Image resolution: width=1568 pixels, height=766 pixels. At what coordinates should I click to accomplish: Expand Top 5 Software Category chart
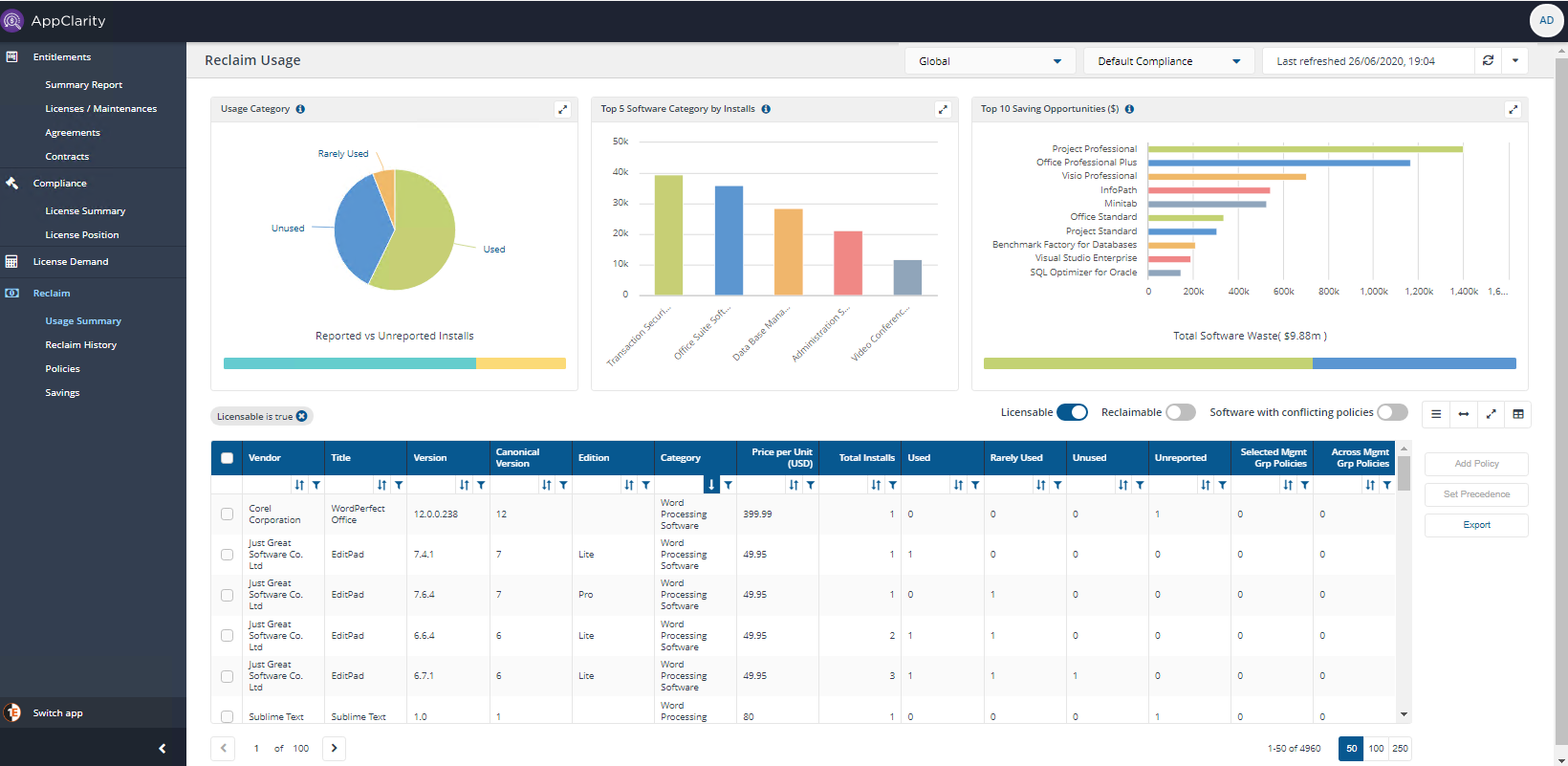point(943,109)
